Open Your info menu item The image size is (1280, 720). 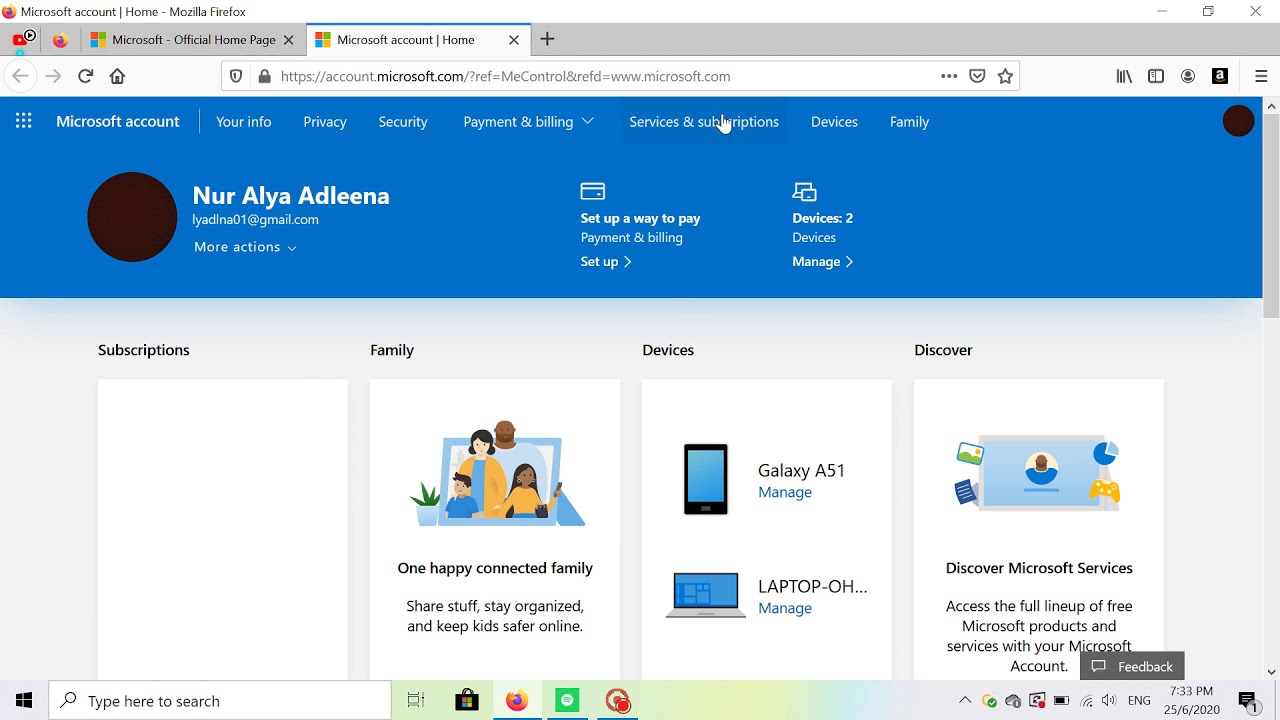pyautogui.click(x=244, y=122)
